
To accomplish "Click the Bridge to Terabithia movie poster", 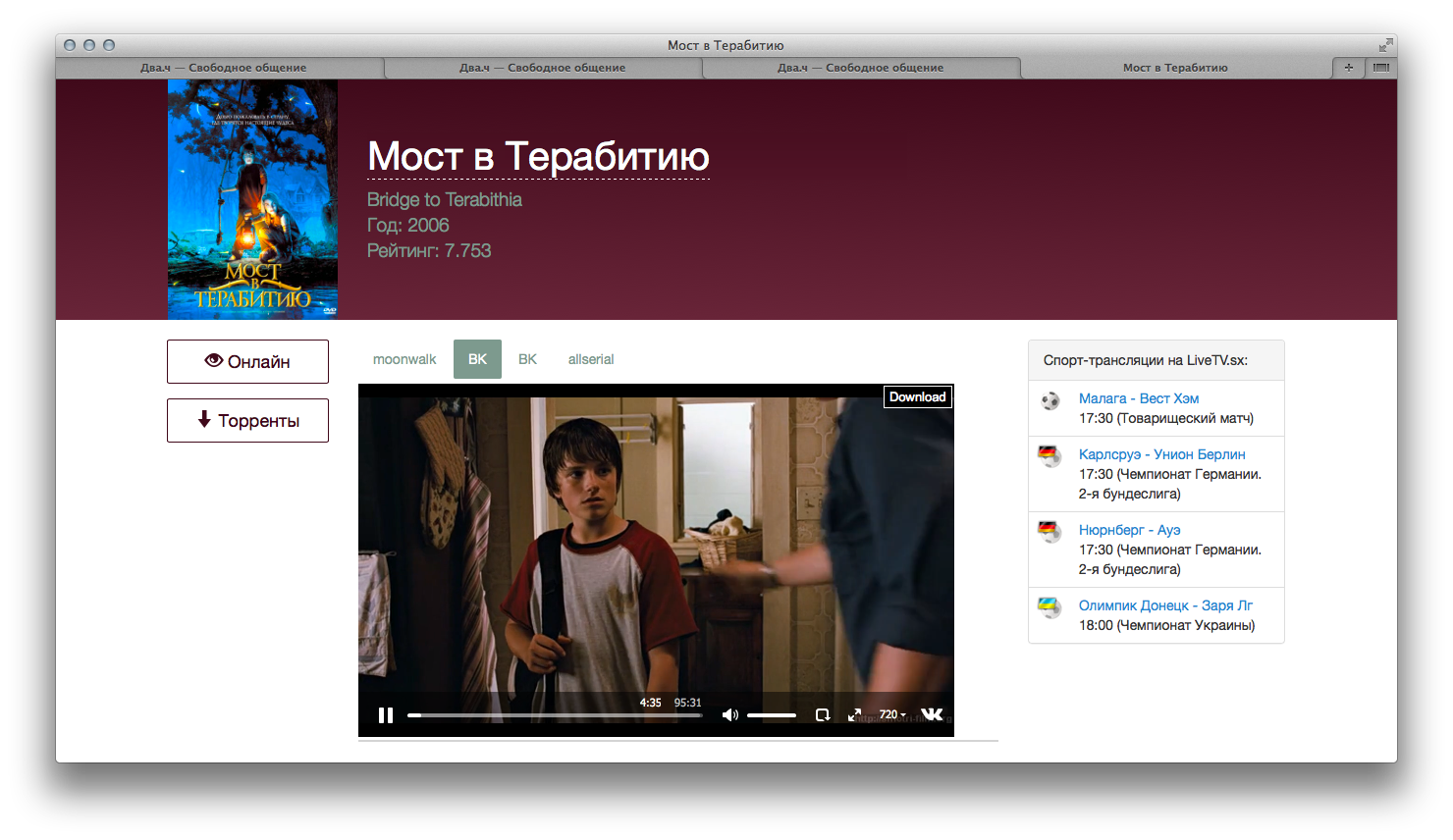I will [x=252, y=199].
